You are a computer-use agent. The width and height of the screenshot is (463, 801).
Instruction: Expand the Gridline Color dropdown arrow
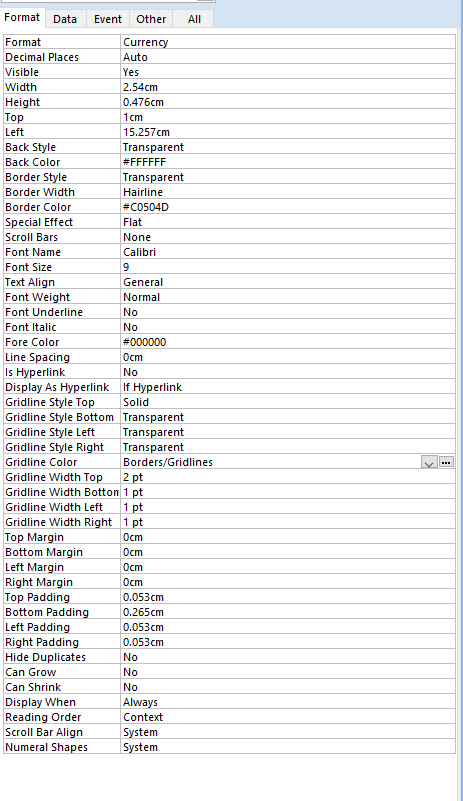[x=429, y=462]
